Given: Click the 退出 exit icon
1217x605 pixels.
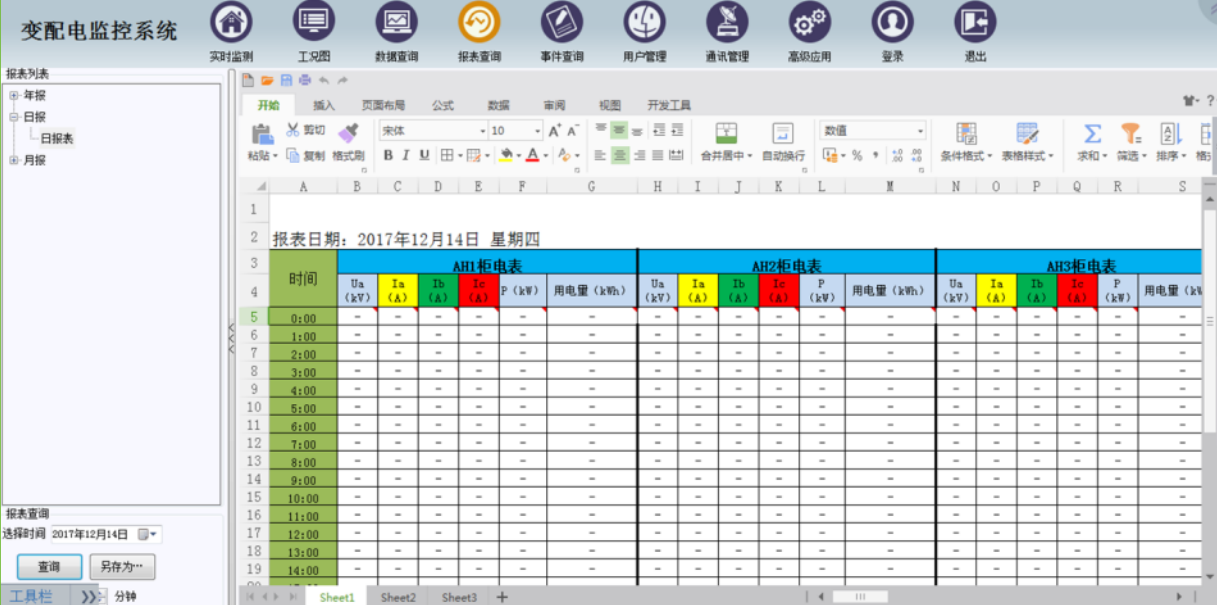Looking at the screenshot, I should (975, 22).
